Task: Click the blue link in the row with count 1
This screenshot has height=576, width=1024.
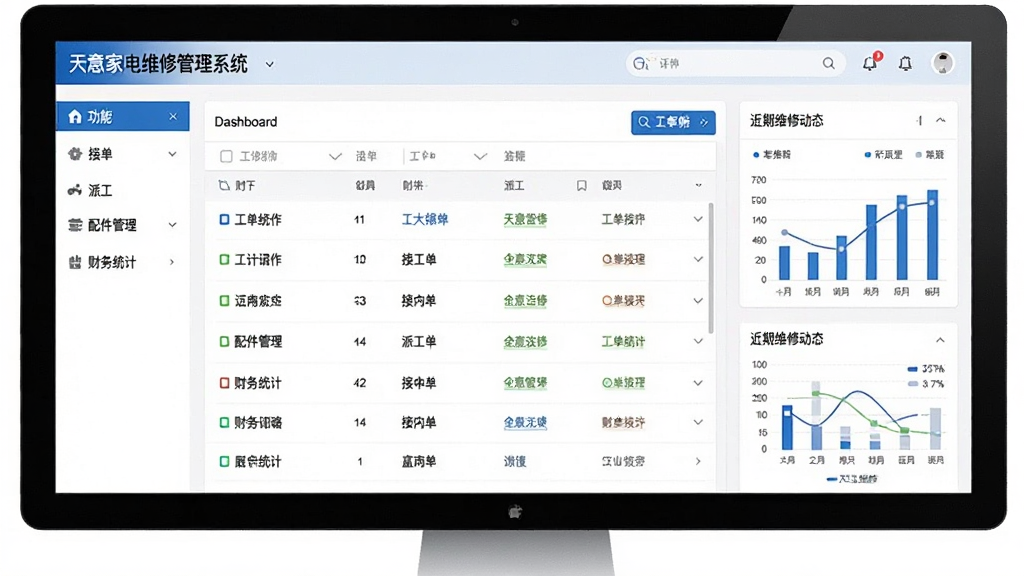Action: click(x=515, y=462)
